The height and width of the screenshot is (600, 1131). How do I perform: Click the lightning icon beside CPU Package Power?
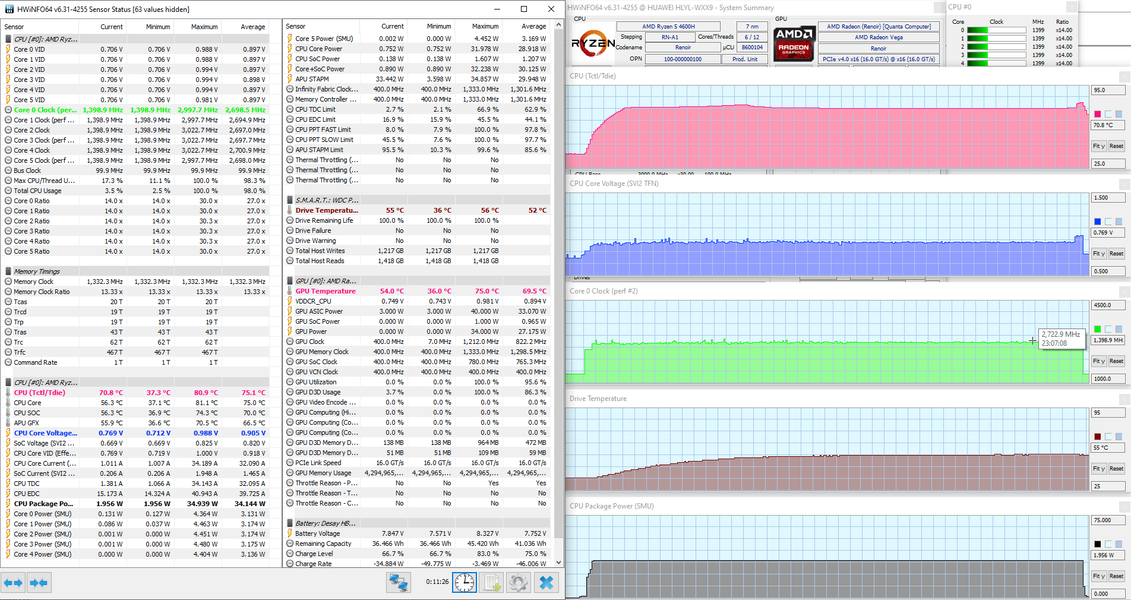click(8, 504)
